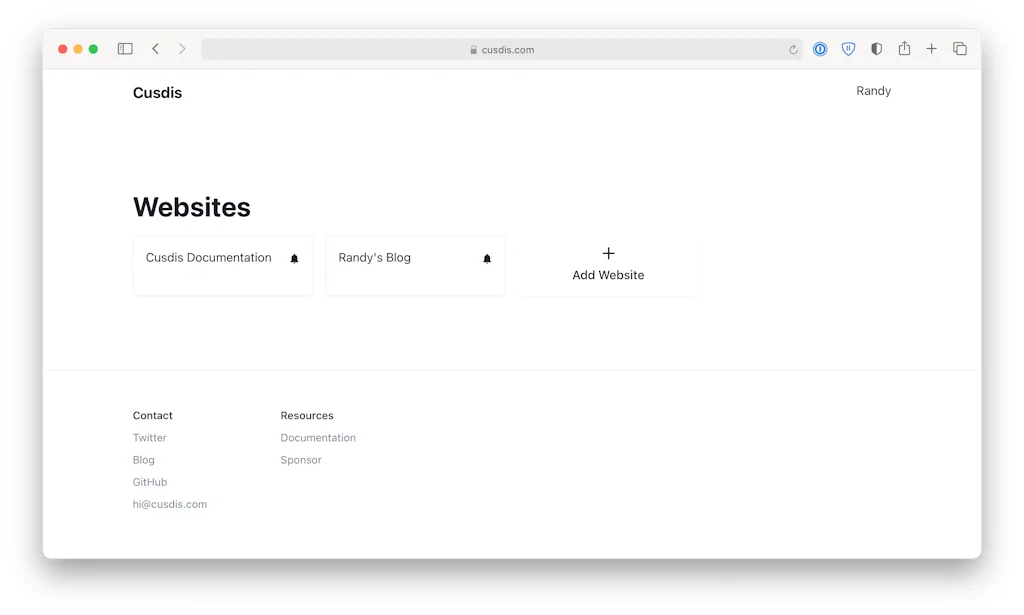Open the Randy's Blog website card
The image size is (1024, 615).
click(x=374, y=257)
